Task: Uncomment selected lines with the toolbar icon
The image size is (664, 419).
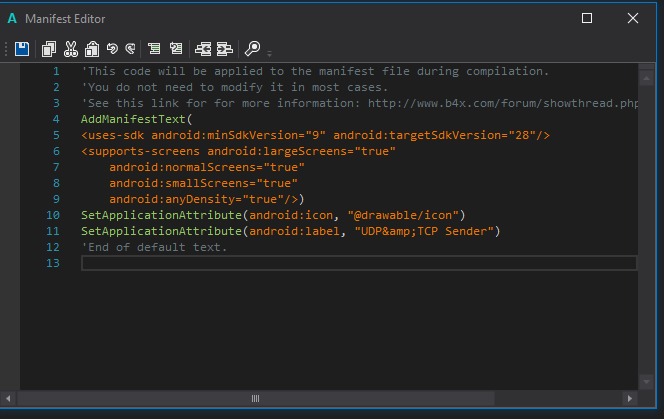Action: click(x=176, y=48)
